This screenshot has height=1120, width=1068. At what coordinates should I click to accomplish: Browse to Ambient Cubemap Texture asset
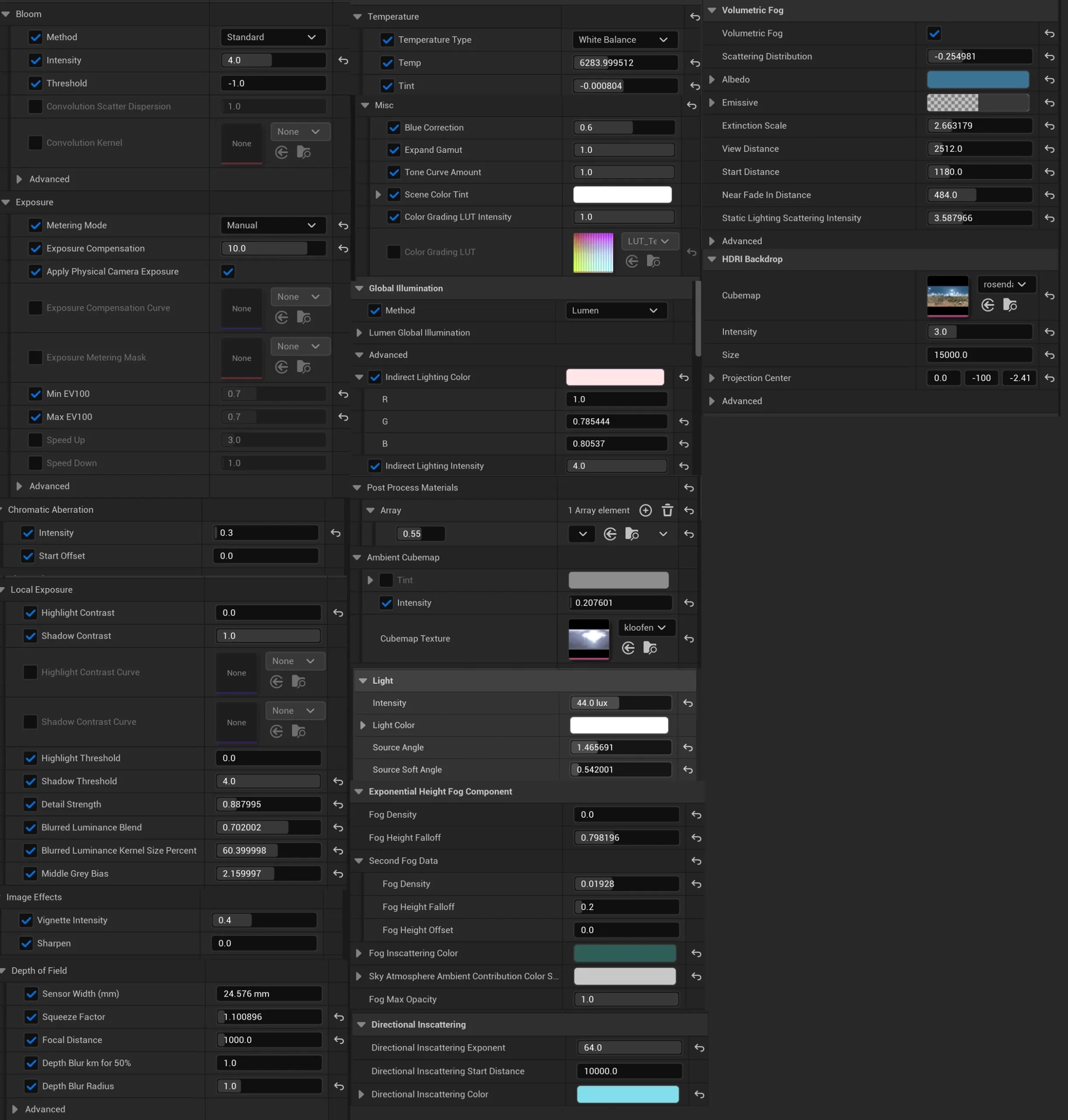click(x=650, y=648)
